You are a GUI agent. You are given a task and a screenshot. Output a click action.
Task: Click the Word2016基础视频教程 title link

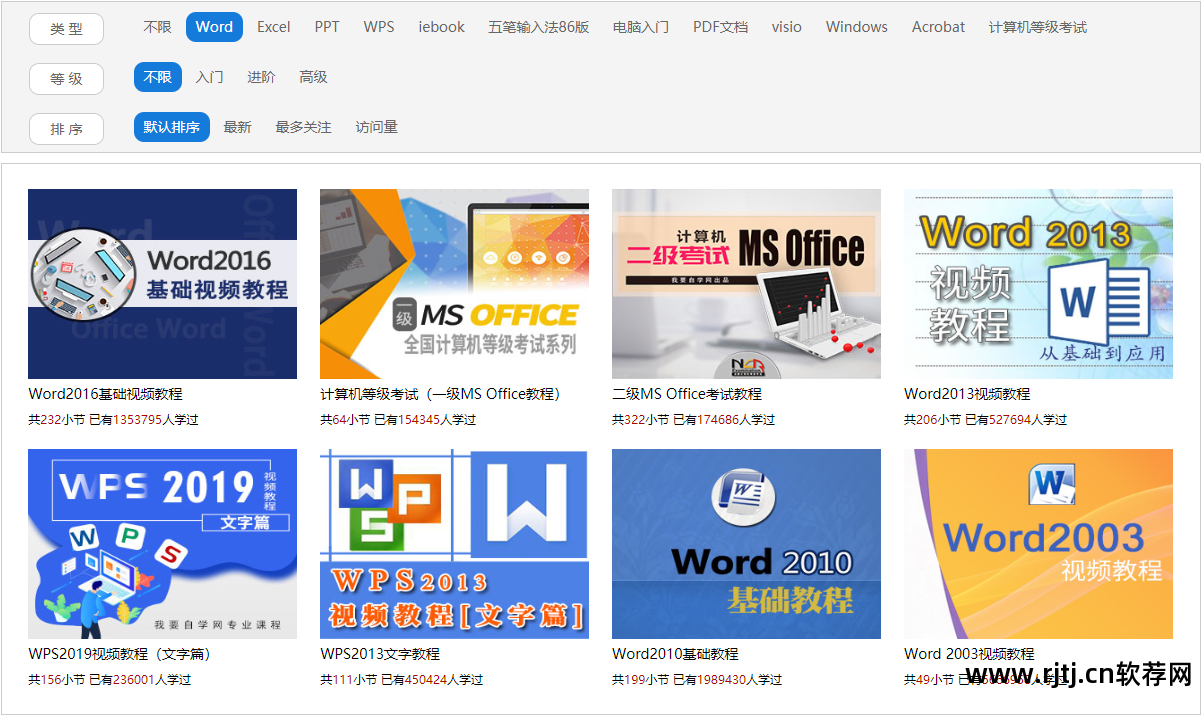tap(105, 394)
